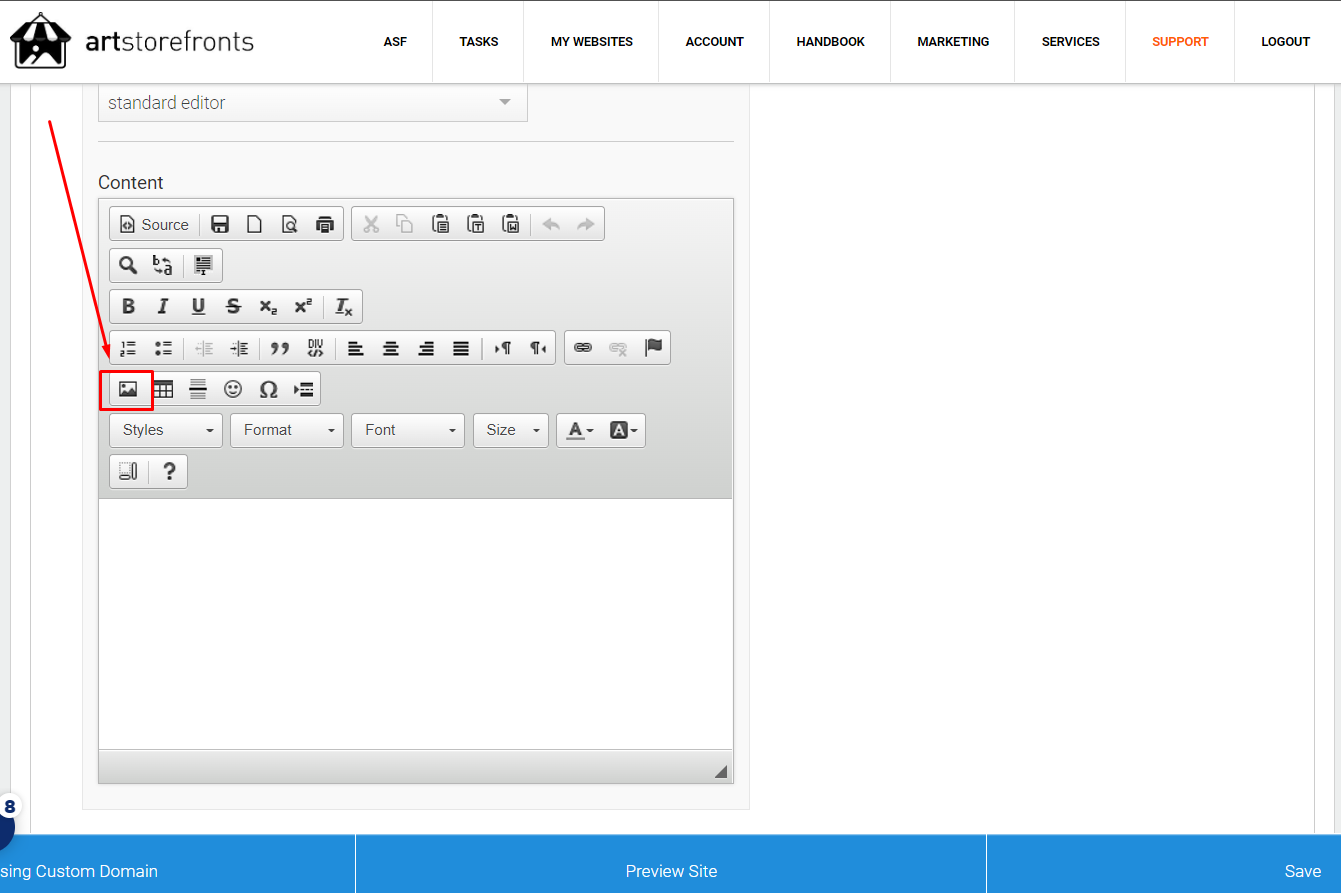
Task: Click the insert Image icon
Action: pyautogui.click(x=128, y=389)
